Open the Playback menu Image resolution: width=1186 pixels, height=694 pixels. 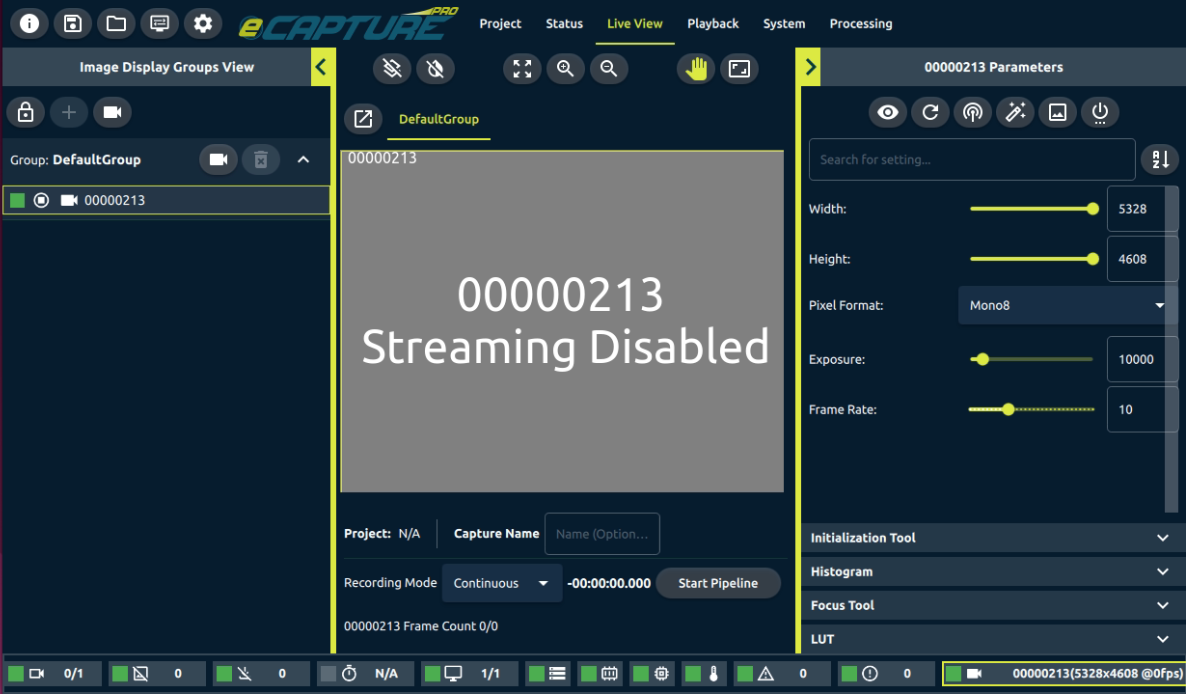(713, 23)
